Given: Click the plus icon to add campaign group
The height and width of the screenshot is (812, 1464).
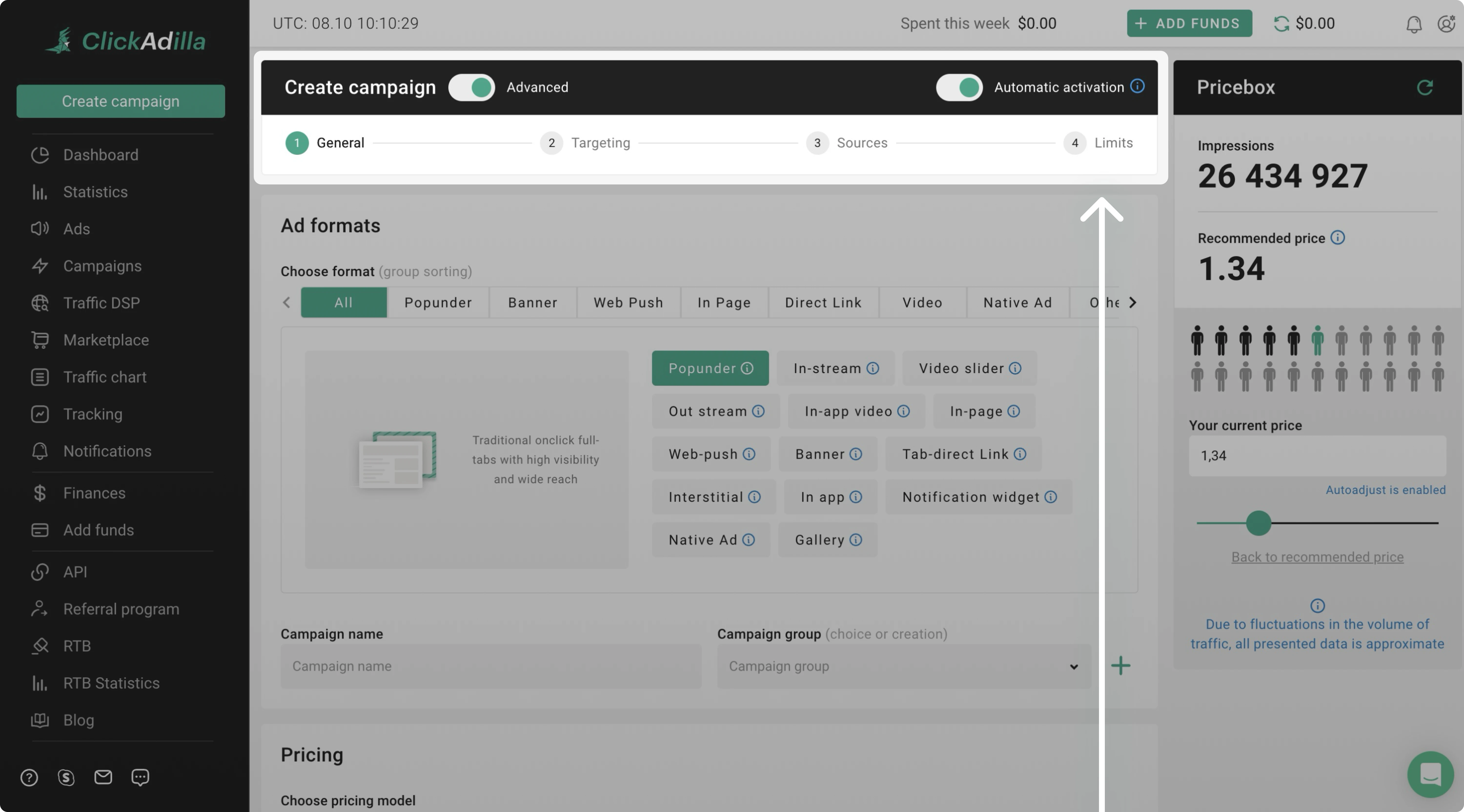Looking at the screenshot, I should pos(1120,665).
